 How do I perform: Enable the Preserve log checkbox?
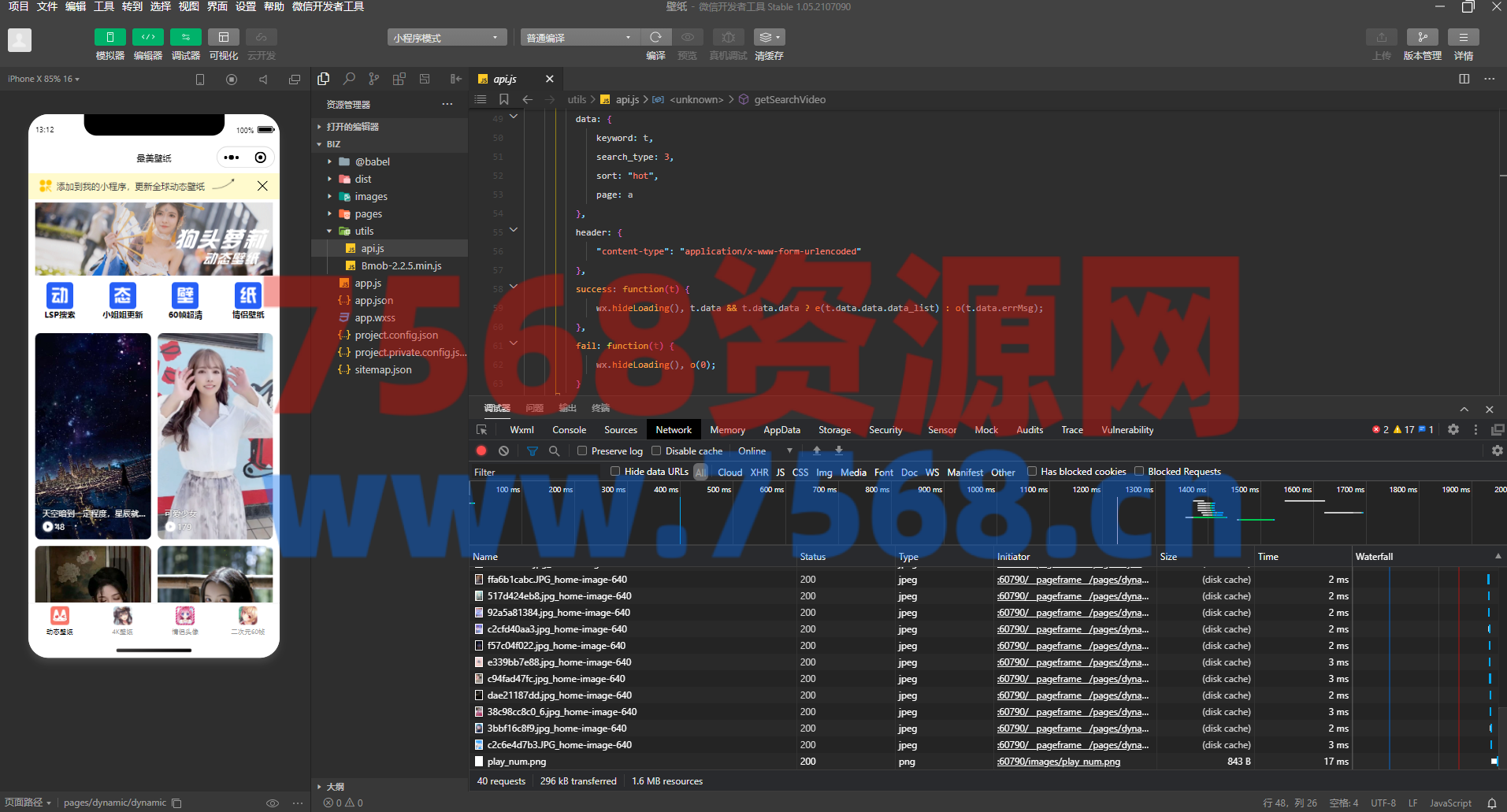point(582,451)
